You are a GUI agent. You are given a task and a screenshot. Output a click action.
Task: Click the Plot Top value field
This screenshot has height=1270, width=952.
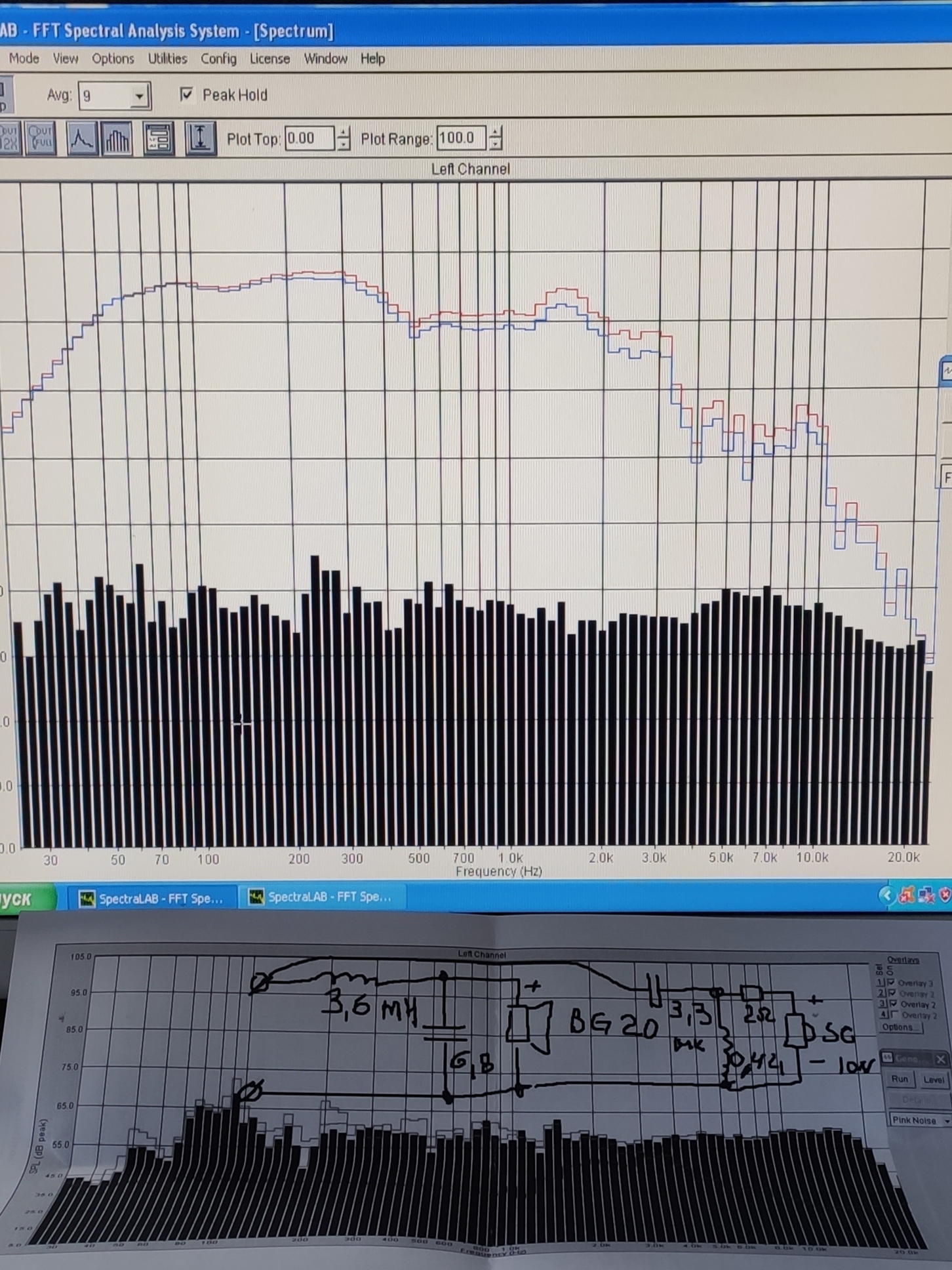point(309,138)
